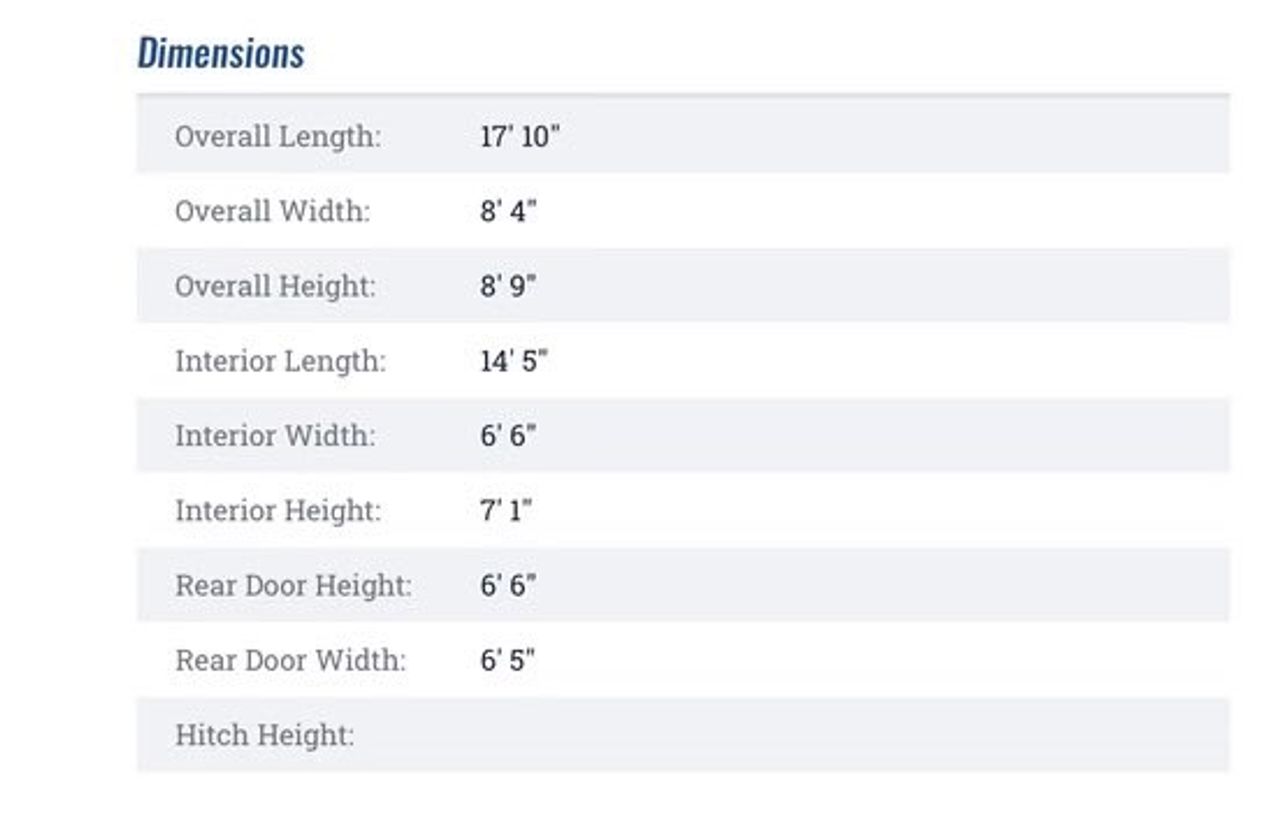Select the Rear Door Width label

[290, 661]
